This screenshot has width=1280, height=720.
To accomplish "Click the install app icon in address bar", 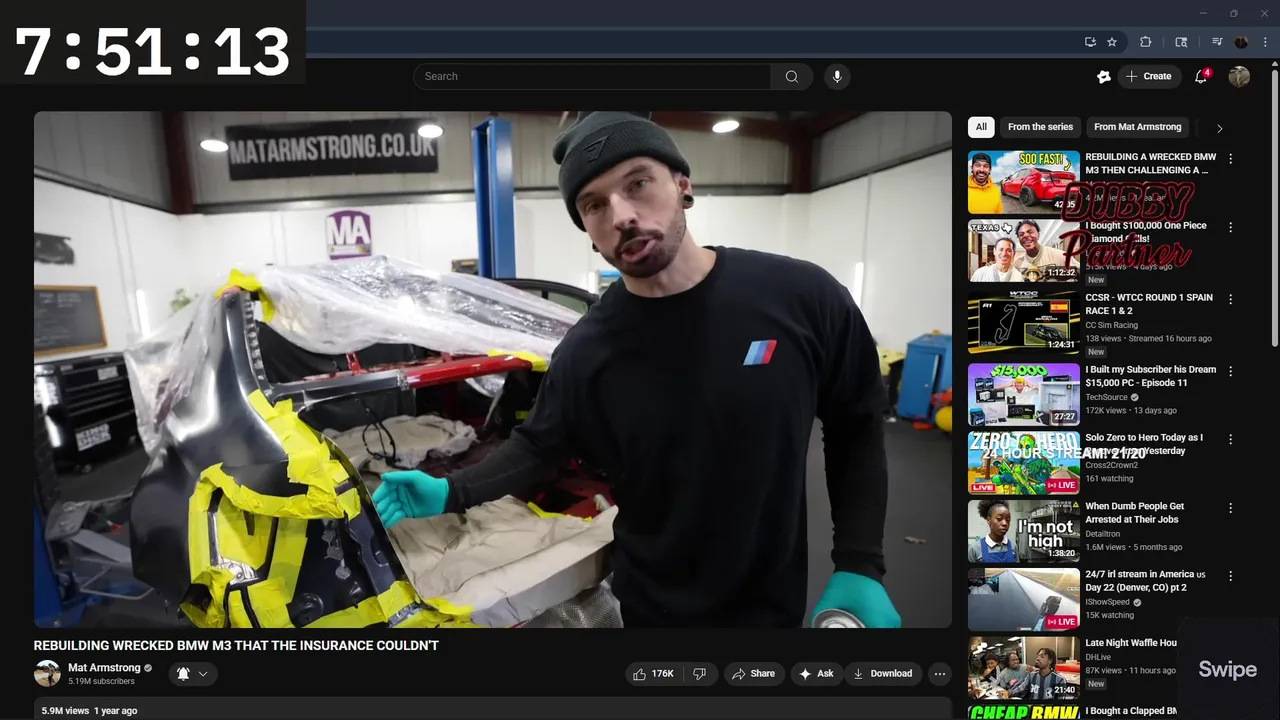I will (1090, 42).
